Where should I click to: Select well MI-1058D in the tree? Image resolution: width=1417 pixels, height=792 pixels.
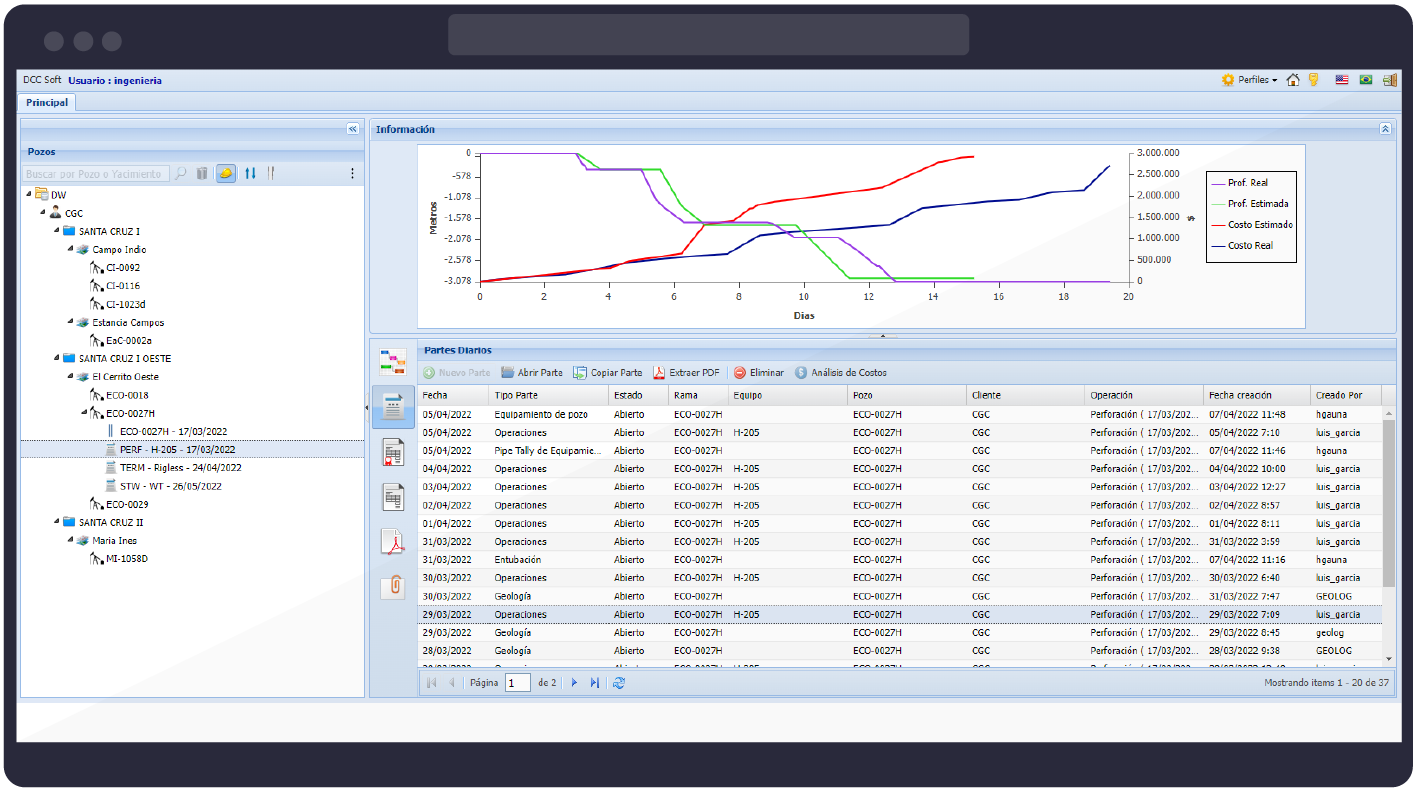coord(127,559)
